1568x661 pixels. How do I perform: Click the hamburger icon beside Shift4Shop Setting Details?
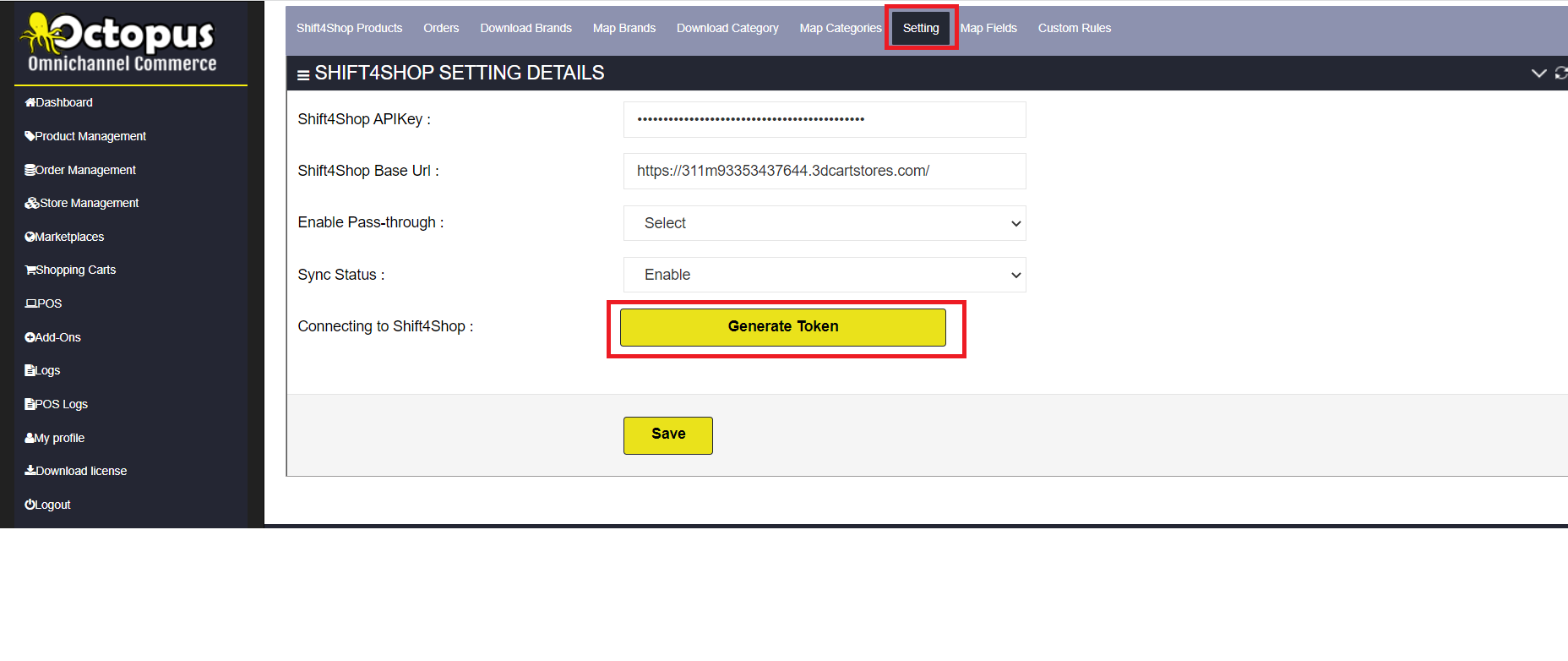tap(303, 75)
